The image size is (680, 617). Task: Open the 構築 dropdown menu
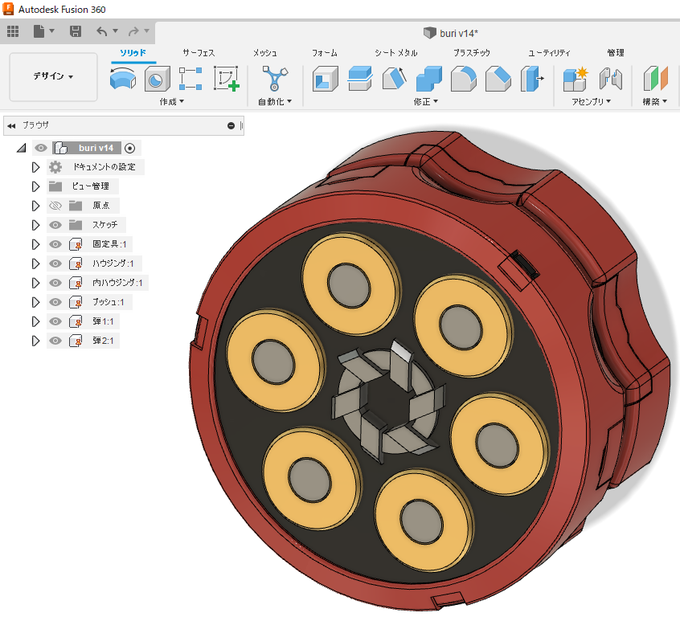655,101
